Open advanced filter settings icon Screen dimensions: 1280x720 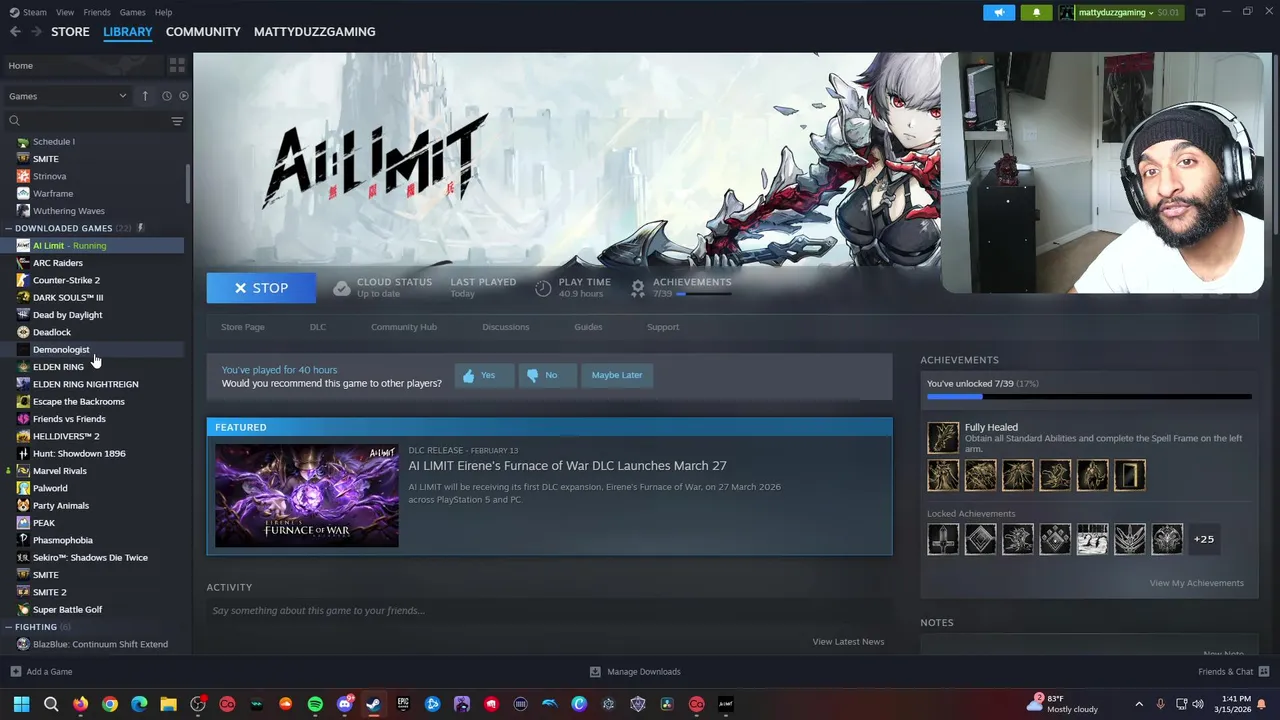177,121
